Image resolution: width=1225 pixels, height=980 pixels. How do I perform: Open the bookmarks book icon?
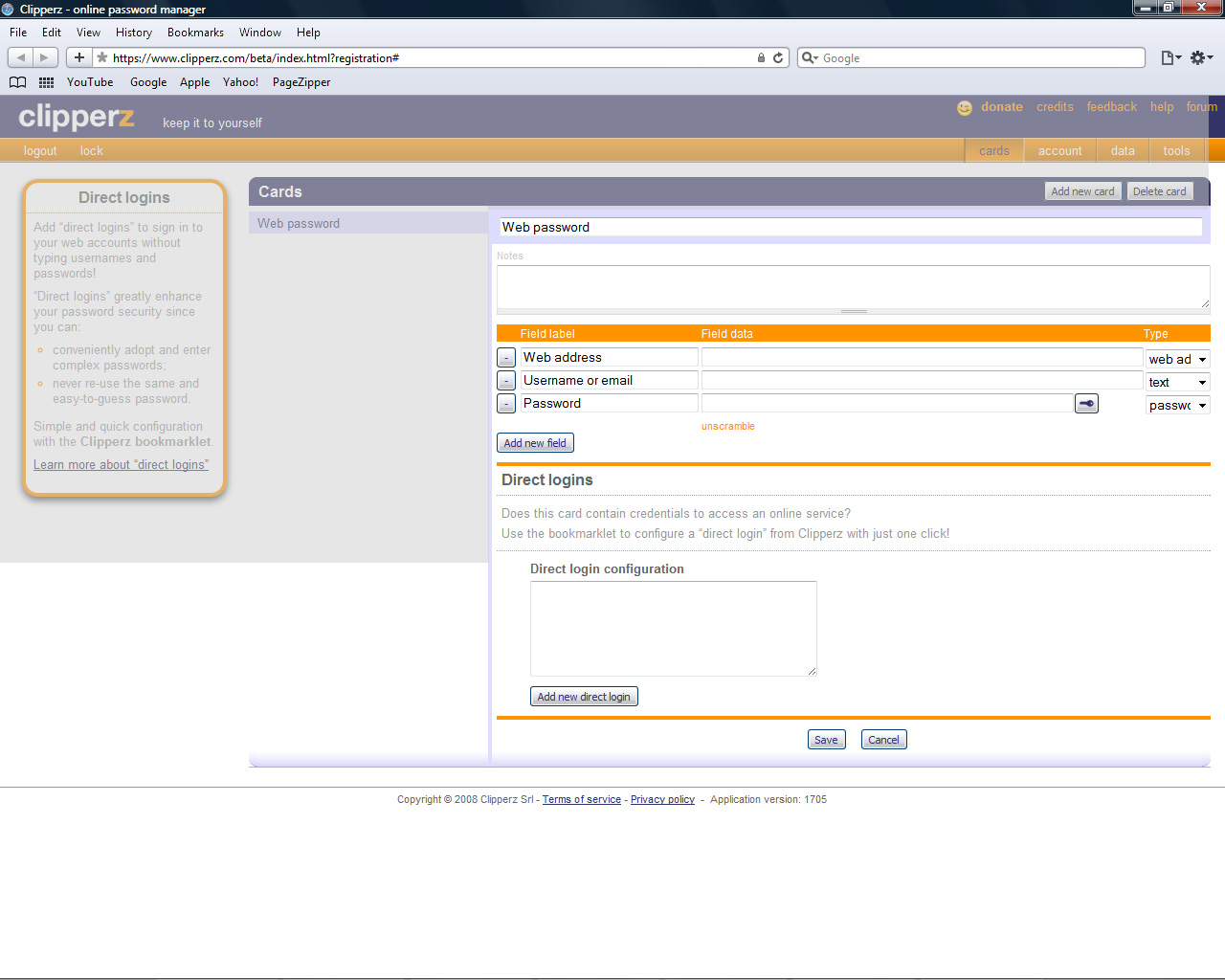(x=18, y=82)
